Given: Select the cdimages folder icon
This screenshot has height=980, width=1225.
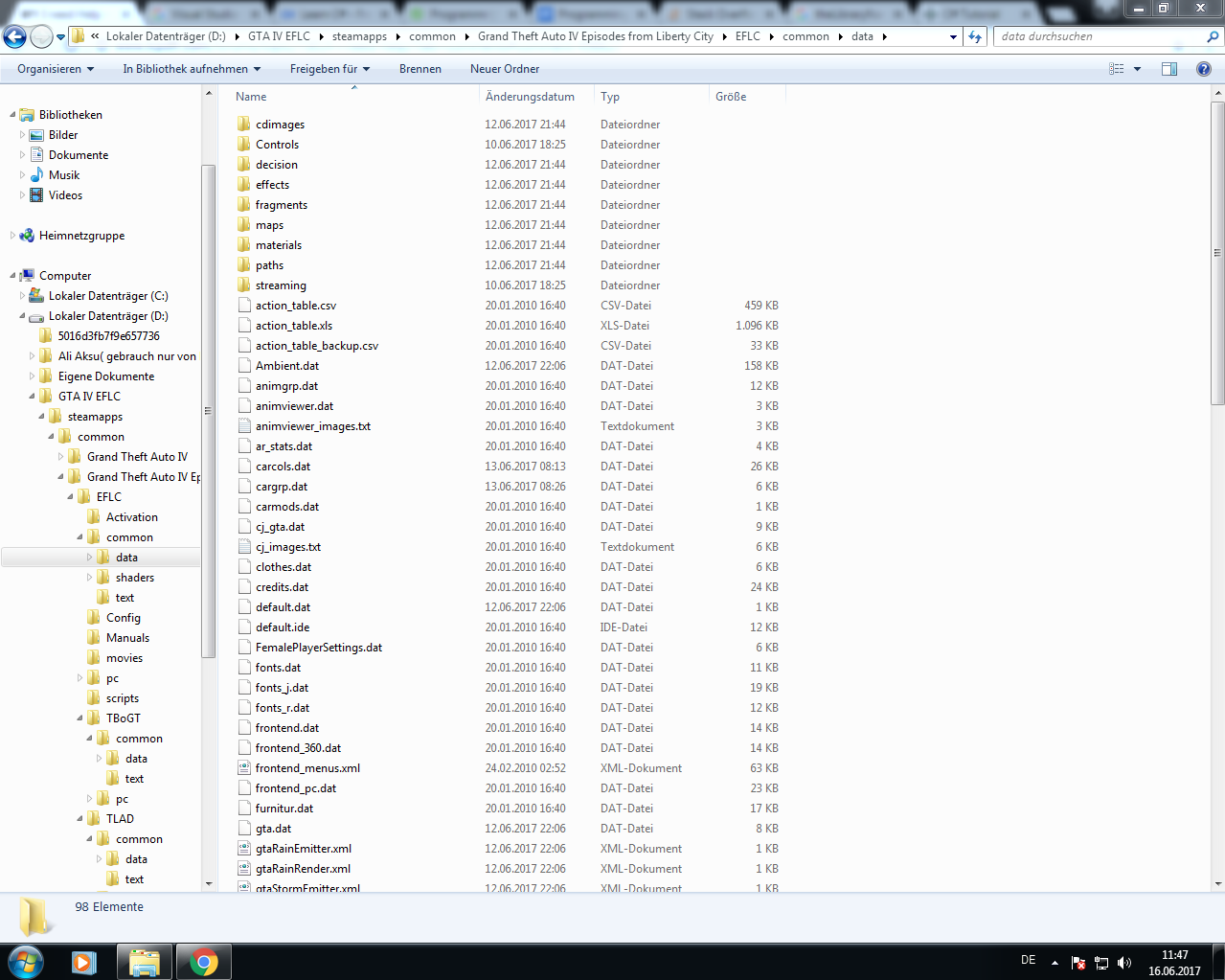Looking at the screenshot, I should [x=244, y=124].
